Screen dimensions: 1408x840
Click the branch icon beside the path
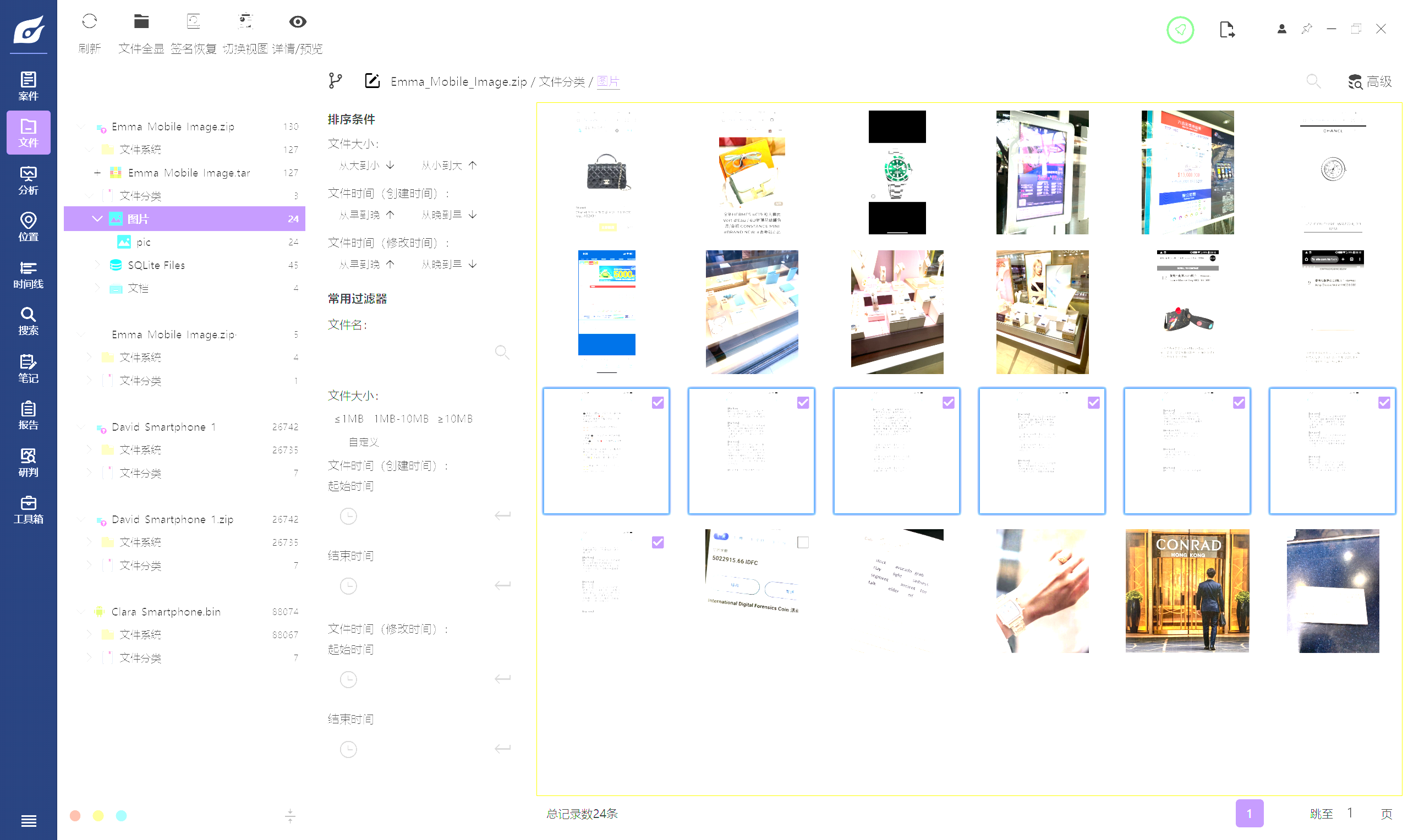335,81
